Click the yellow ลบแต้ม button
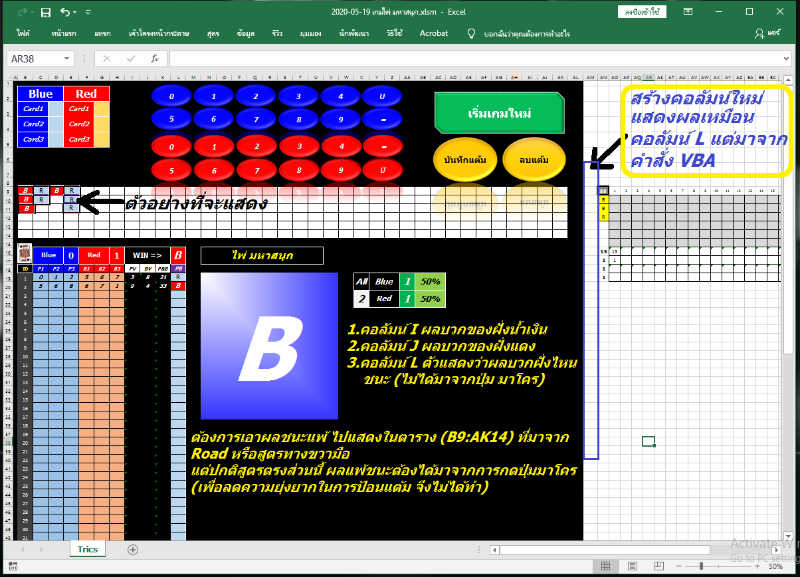Image resolution: width=800 pixels, height=577 pixels. 534,159
